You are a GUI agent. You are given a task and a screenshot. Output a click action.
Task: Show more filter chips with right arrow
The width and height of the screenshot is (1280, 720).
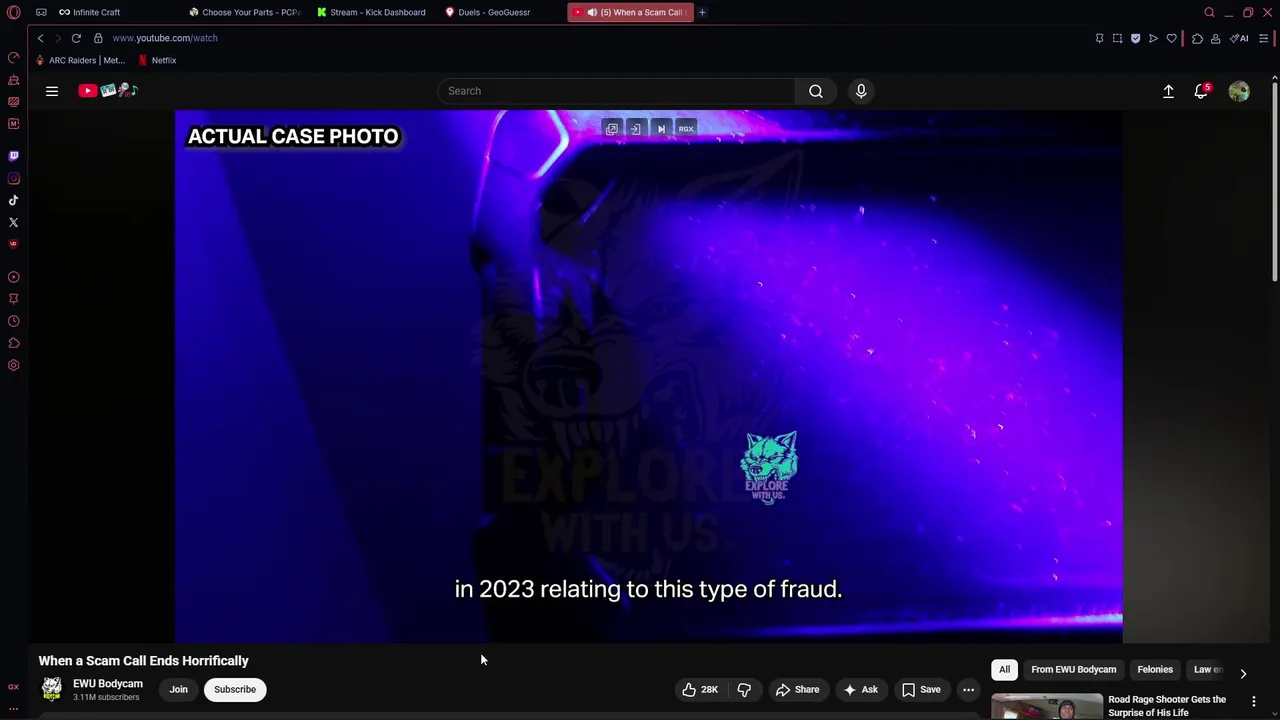(1243, 673)
